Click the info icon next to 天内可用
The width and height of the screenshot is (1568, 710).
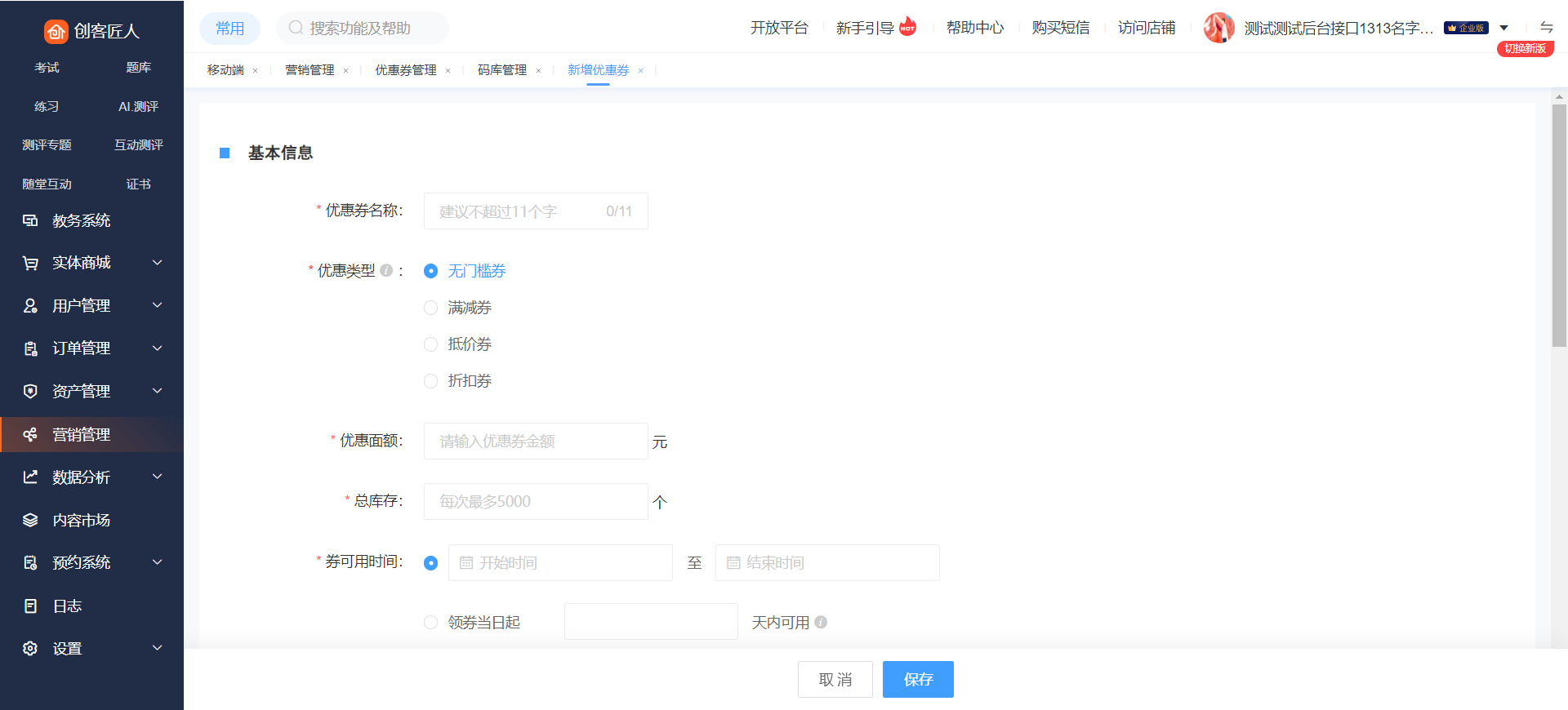click(x=821, y=622)
